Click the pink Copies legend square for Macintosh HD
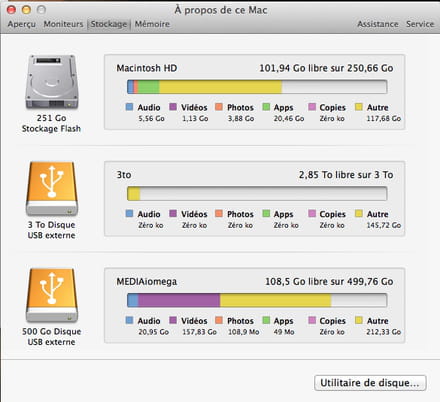The width and height of the screenshot is (440, 402). tap(312, 107)
